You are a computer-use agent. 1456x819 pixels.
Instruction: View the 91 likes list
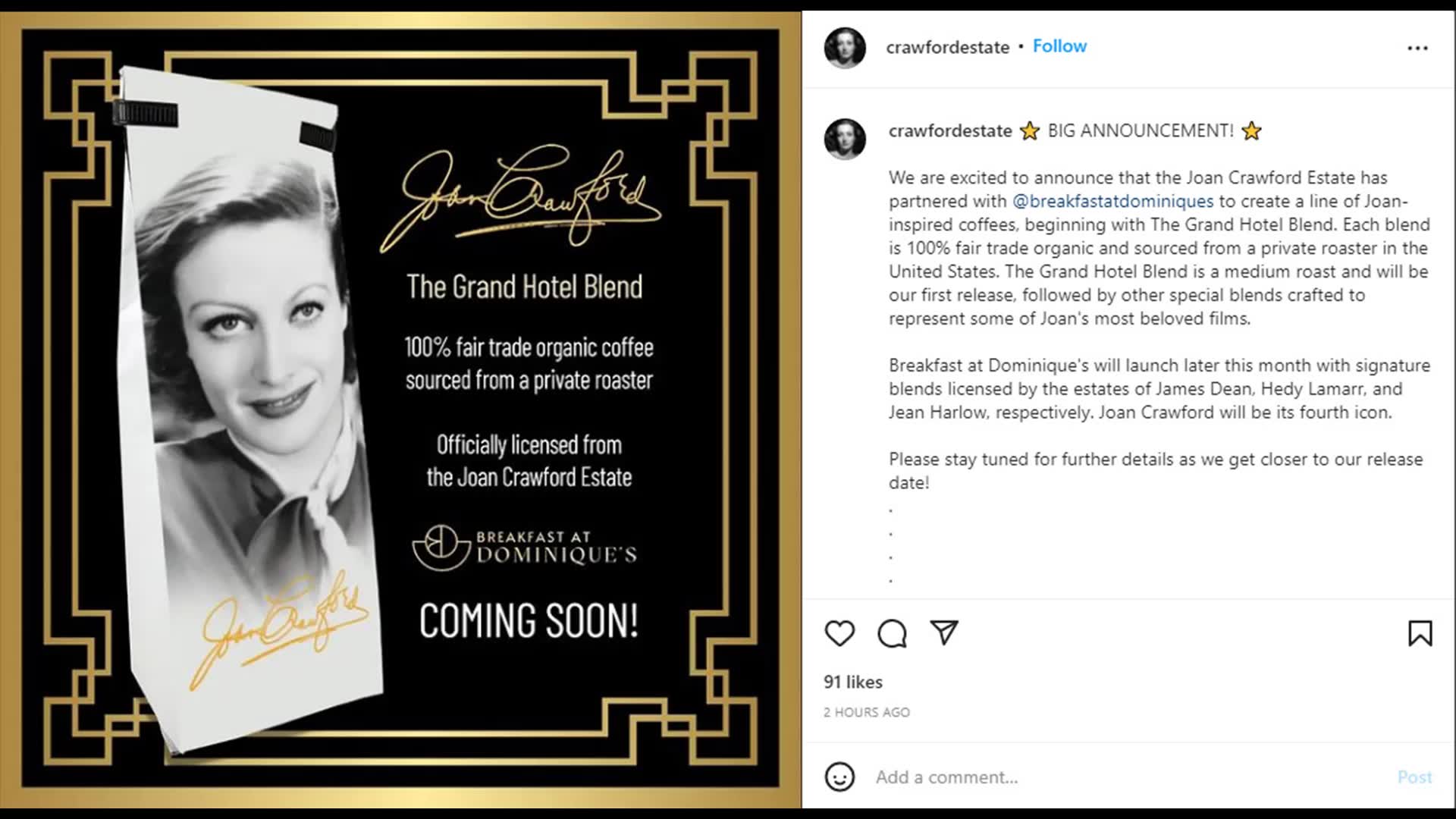click(x=853, y=682)
